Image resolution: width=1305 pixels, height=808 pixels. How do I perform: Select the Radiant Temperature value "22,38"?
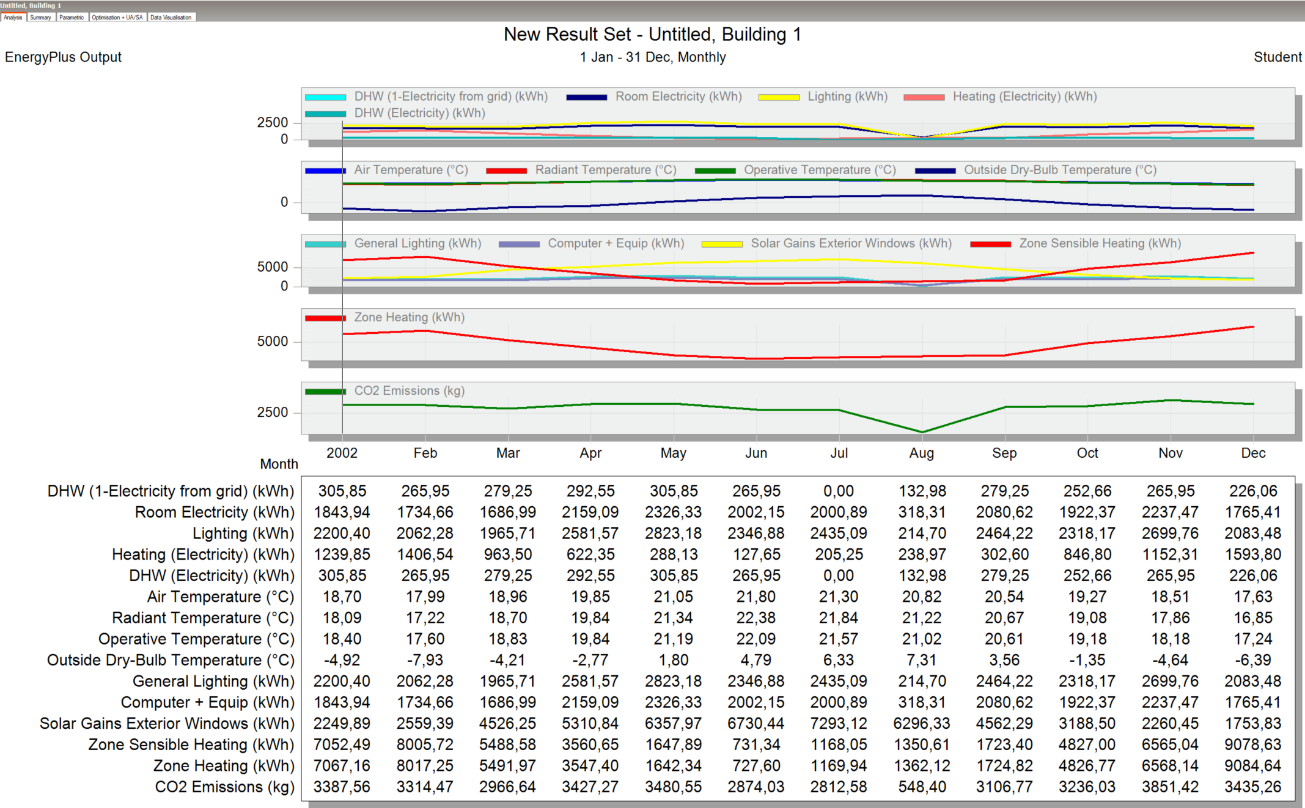(x=756, y=617)
